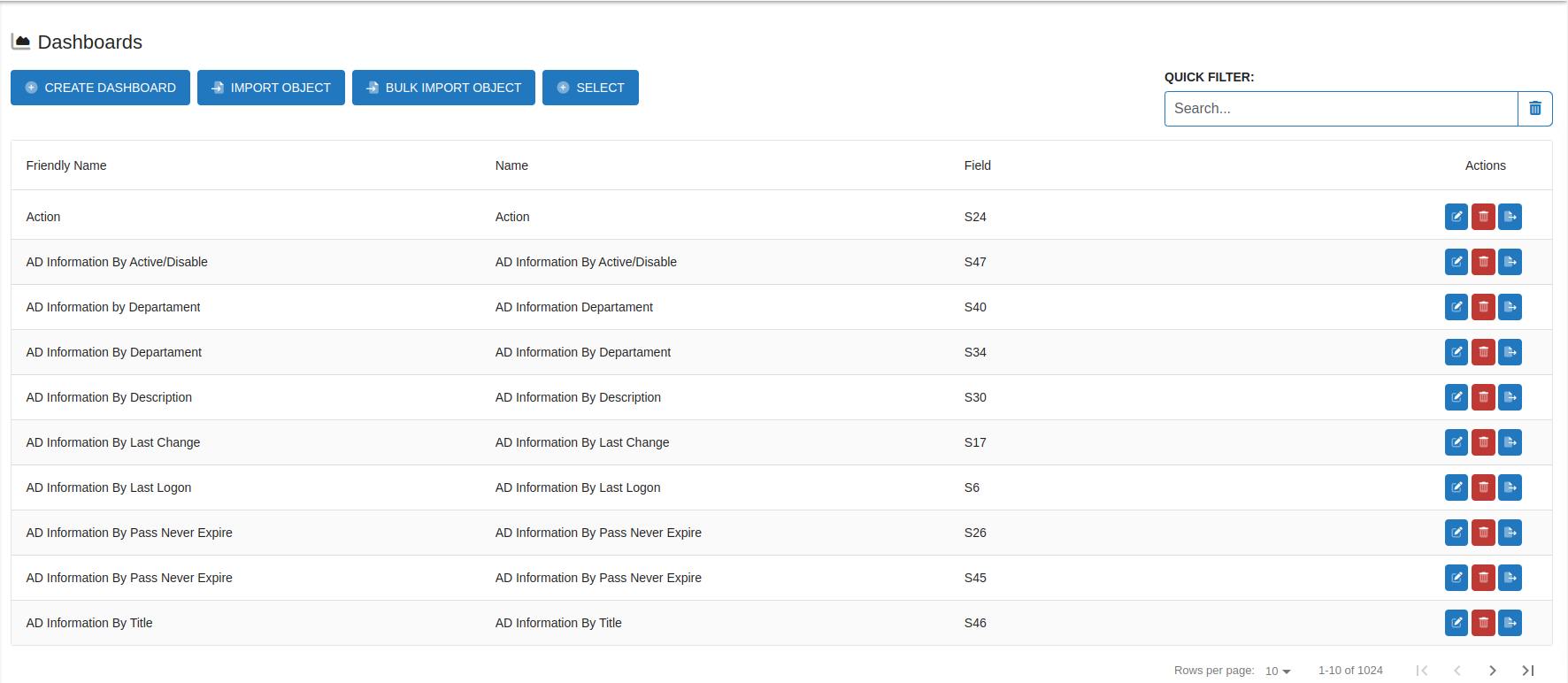This screenshot has height=683, width=1568.
Task: Export the dashboard with field S45
Action: 1510,578
